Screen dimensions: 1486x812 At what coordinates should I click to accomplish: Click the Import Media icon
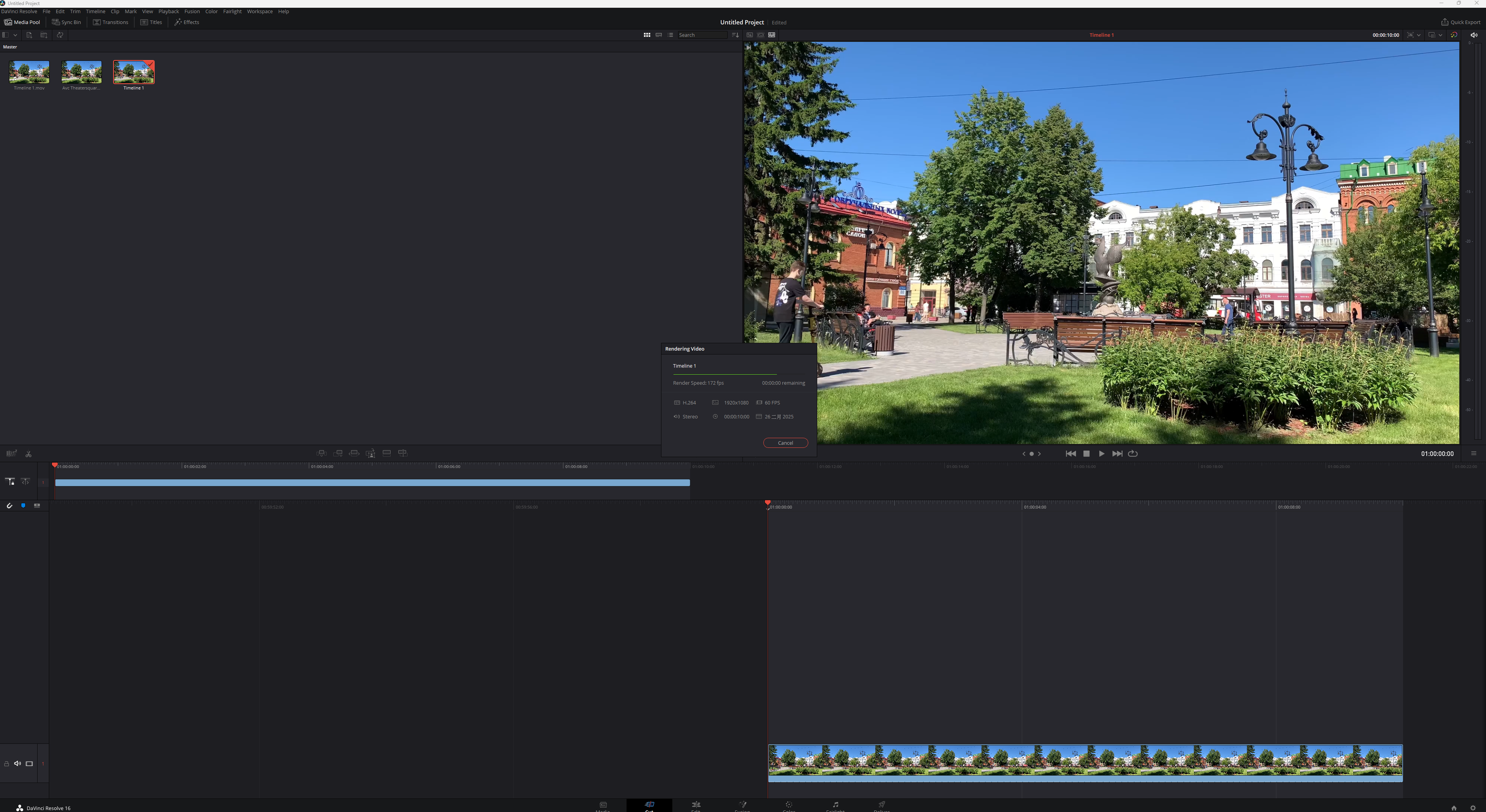[x=29, y=35]
